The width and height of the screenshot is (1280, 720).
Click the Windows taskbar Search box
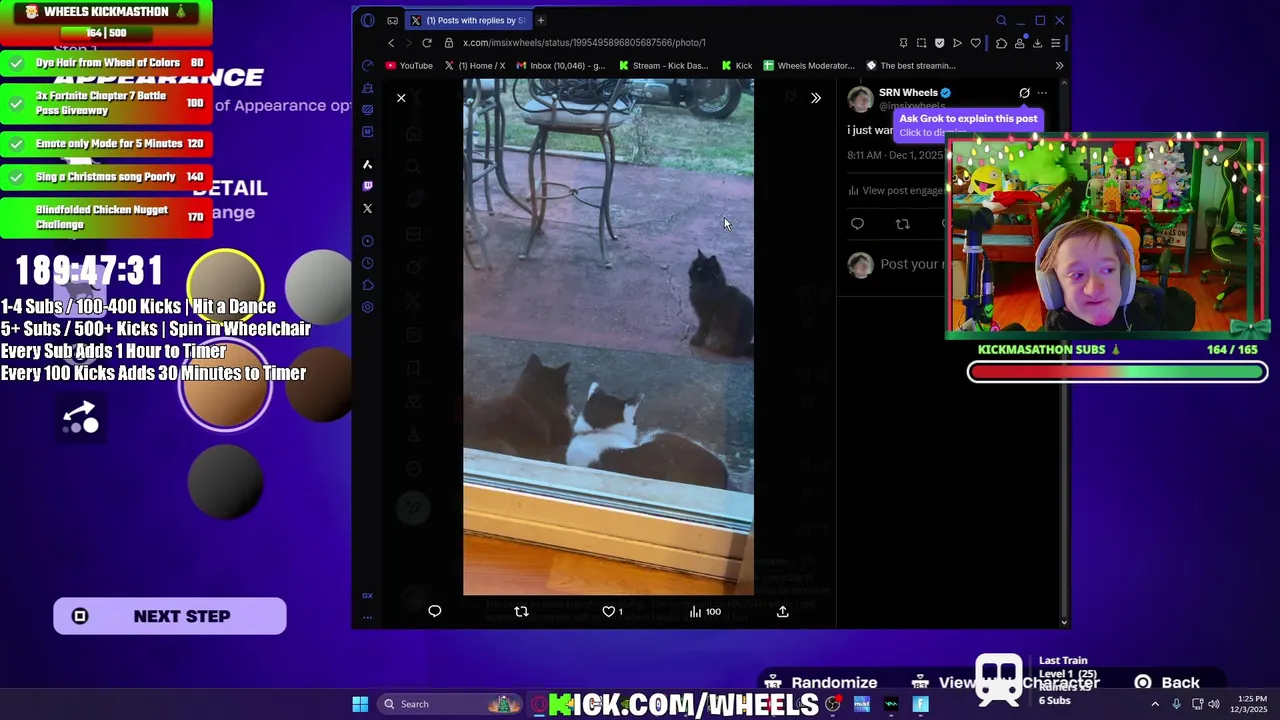coord(452,704)
